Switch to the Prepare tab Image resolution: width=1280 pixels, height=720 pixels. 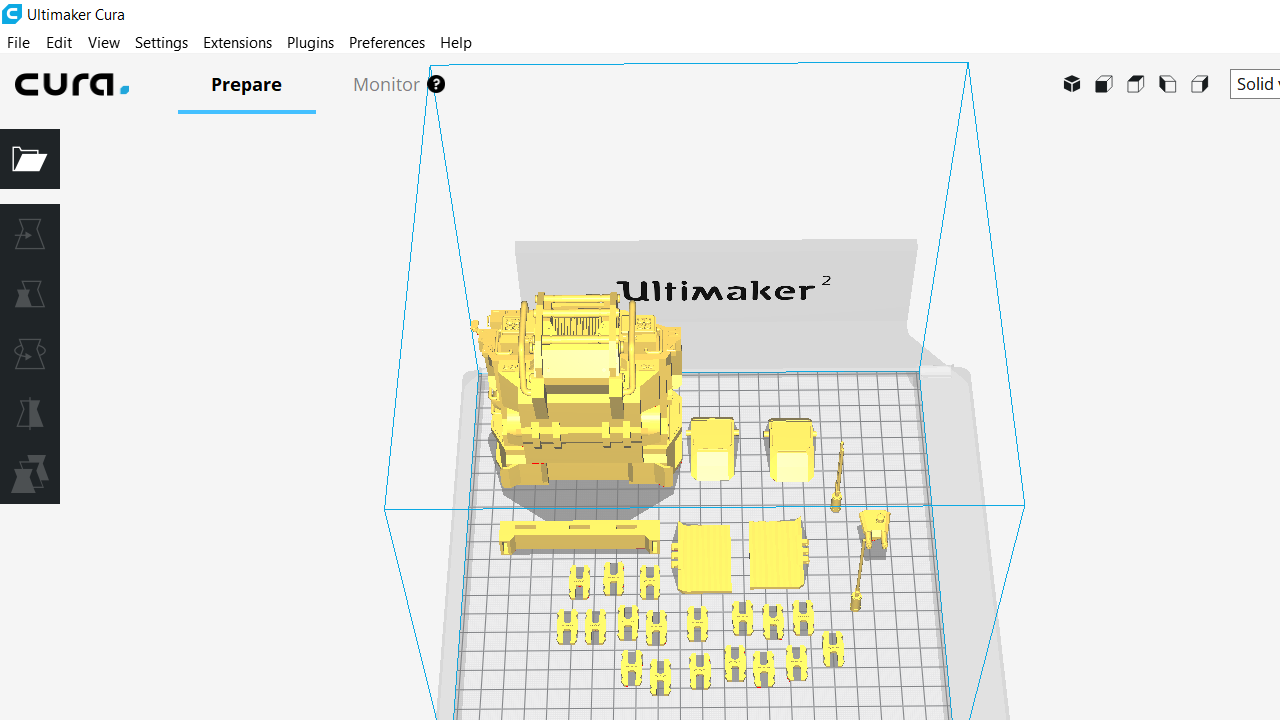coord(246,85)
